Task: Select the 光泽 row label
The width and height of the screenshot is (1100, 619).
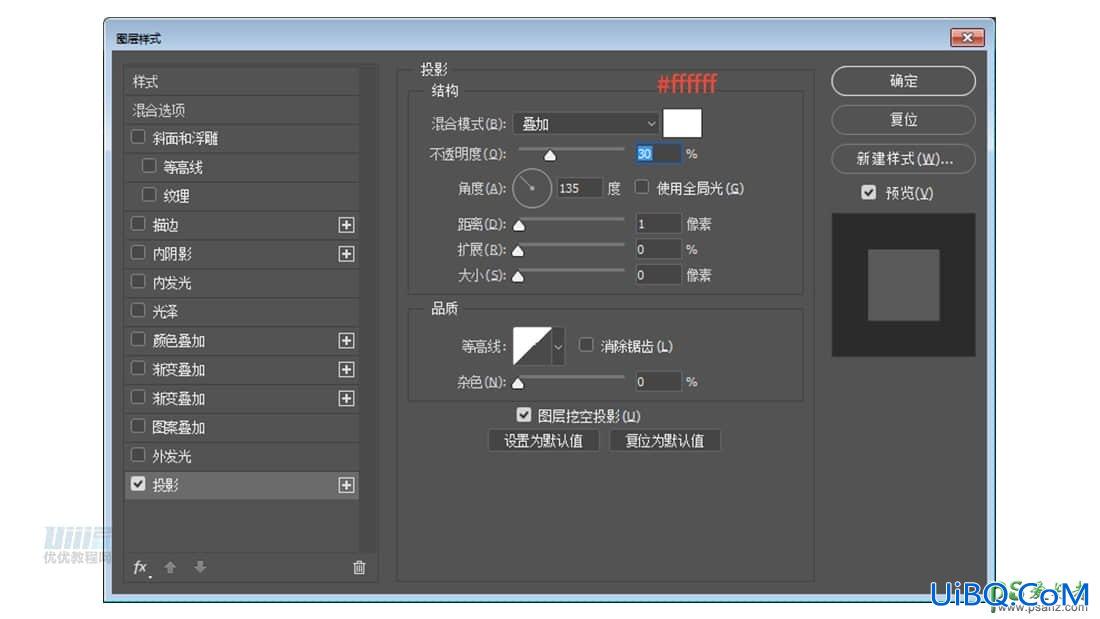Action: pos(166,312)
